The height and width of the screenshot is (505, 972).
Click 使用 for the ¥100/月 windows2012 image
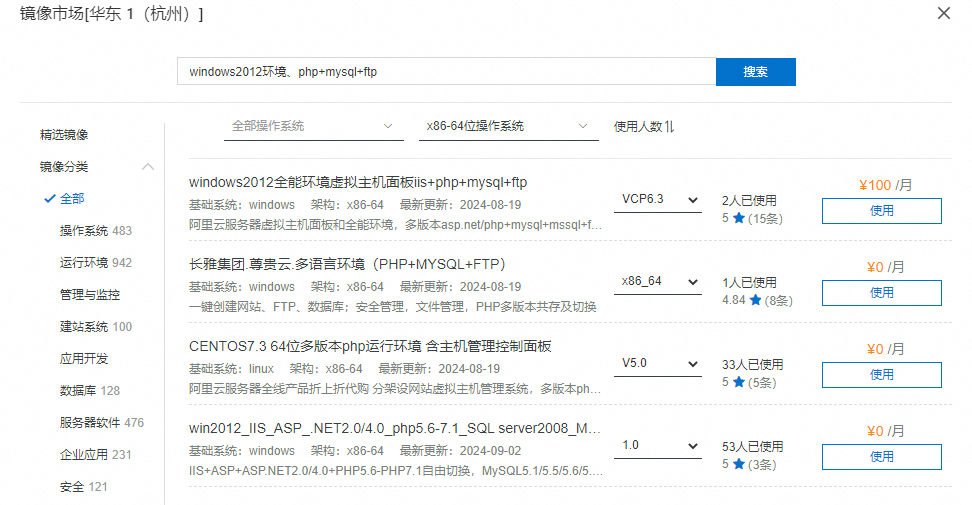881,211
